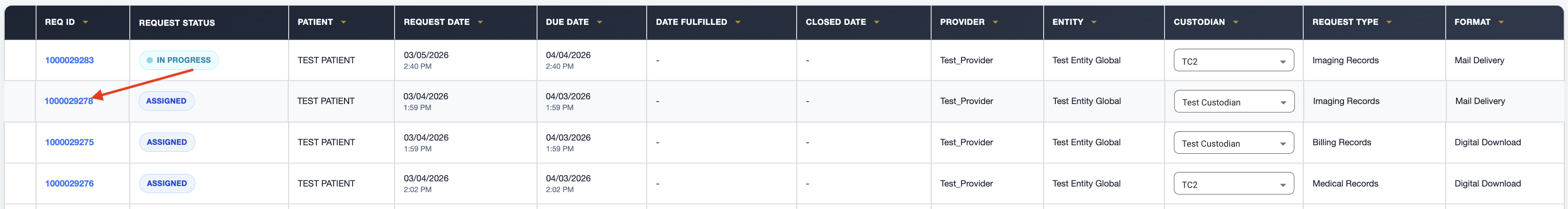Click the ENTITY column sort arrow
This screenshot has height=209, width=1568.
tap(1094, 22)
